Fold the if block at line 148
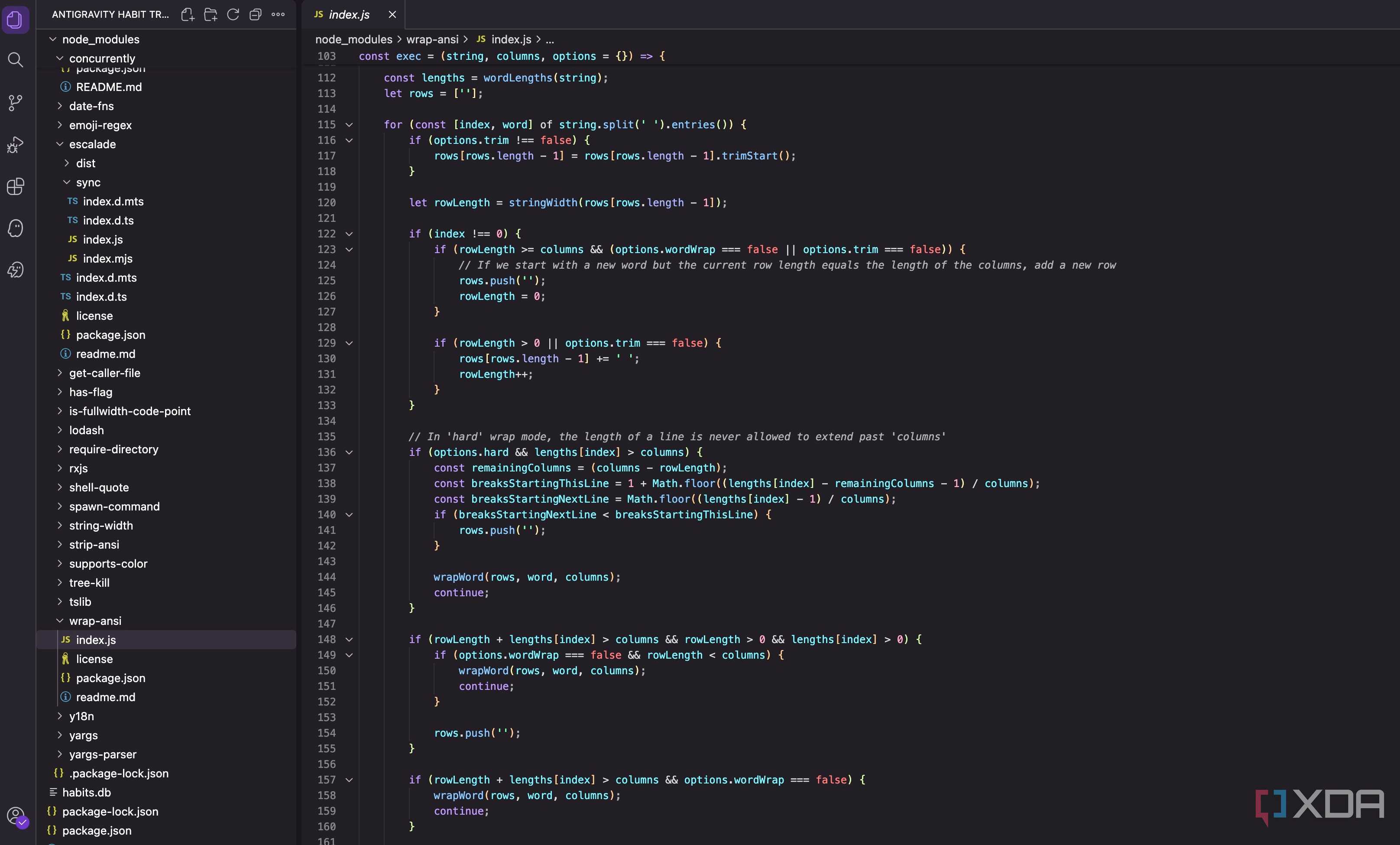1400x845 pixels. 350,639
